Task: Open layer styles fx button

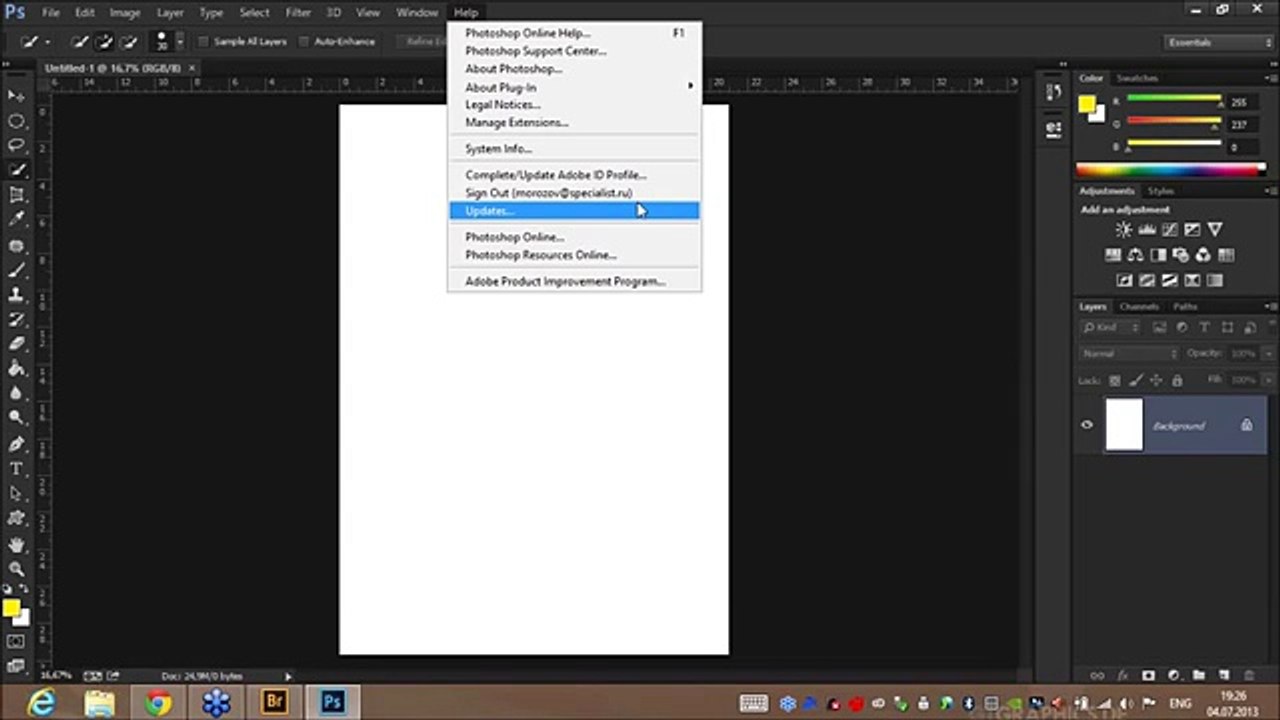Action: (x=1122, y=676)
